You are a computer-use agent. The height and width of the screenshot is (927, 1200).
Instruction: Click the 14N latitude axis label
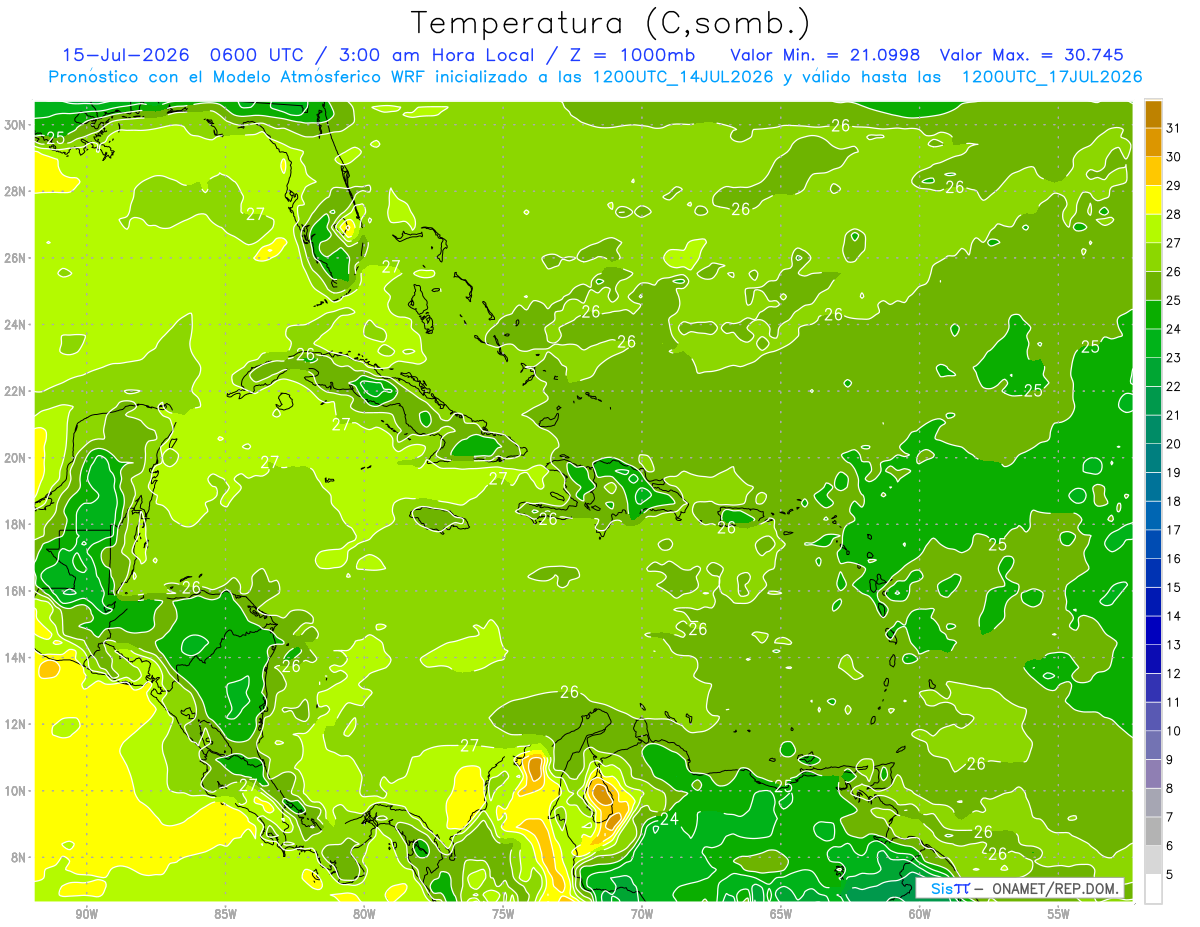click(16, 657)
